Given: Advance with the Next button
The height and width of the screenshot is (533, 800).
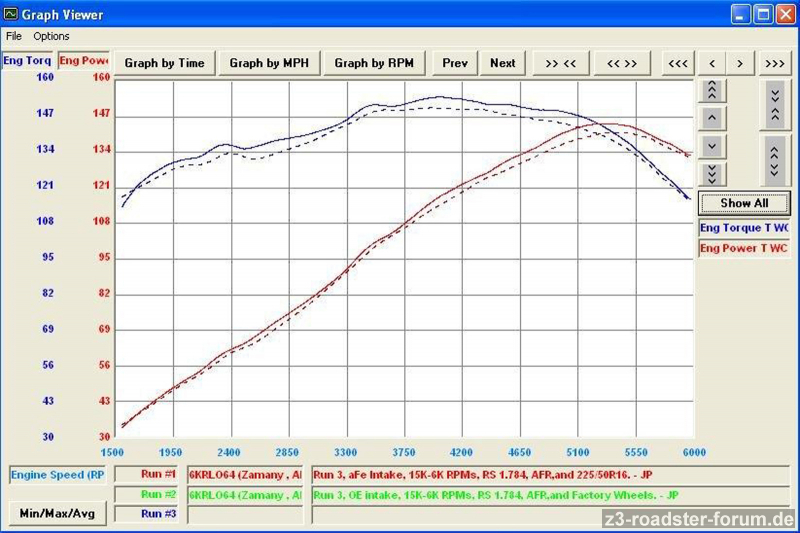Looking at the screenshot, I should coord(503,63).
